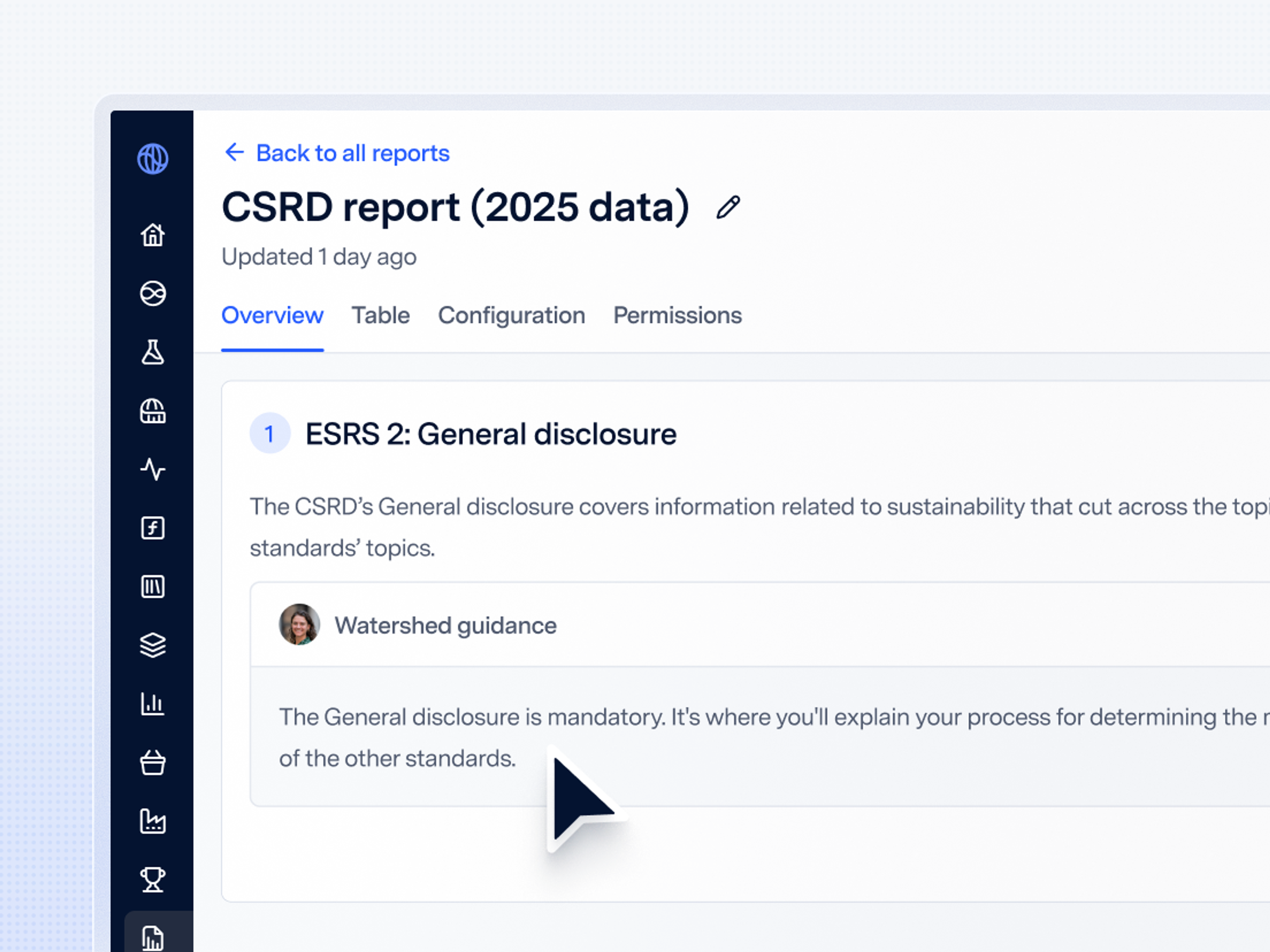Image resolution: width=1270 pixels, height=952 pixels.
Task: Open the stacked layers icon in the sidebar
Action: click(x=153, y=645)
